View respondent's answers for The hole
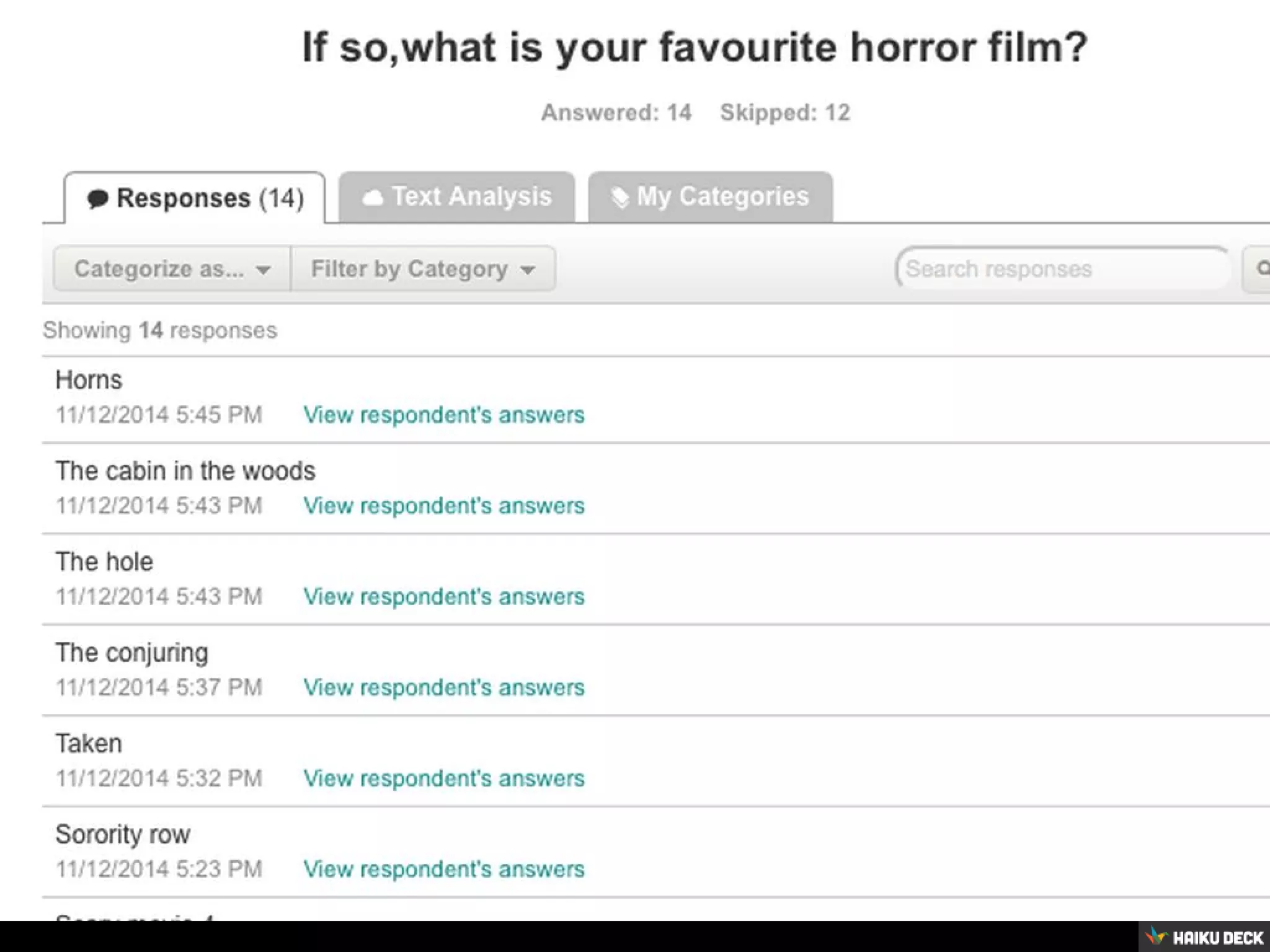Viewport: 1270px width, 952px height. [443, 596]
